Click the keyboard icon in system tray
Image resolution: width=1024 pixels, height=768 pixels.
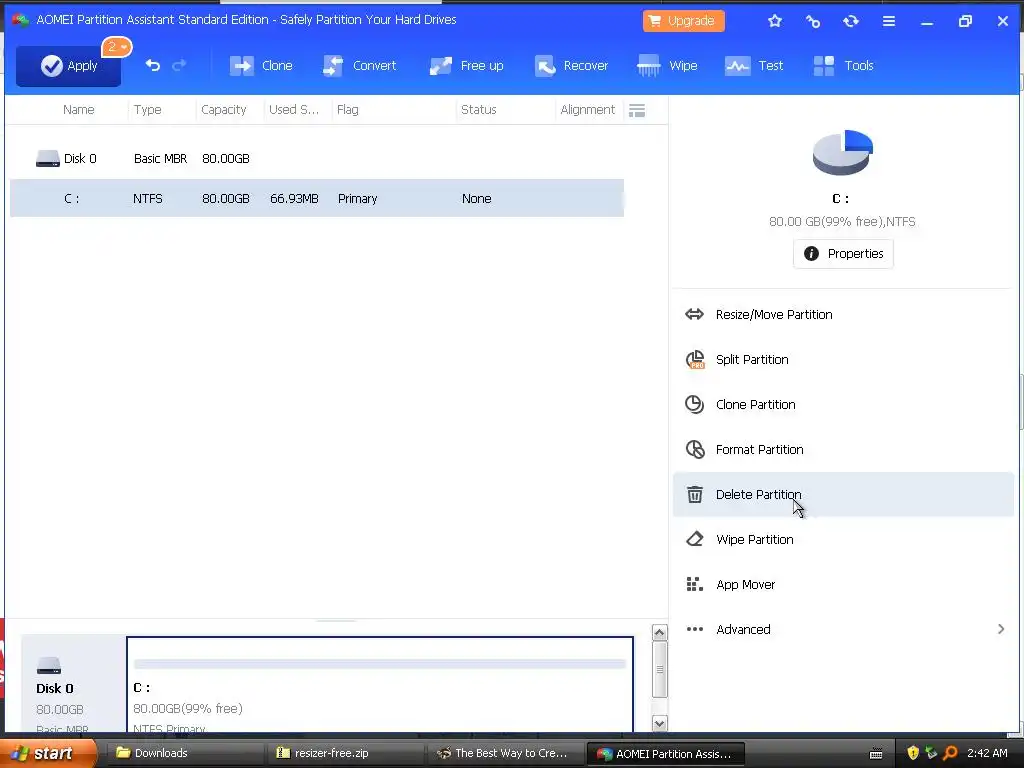876,754
